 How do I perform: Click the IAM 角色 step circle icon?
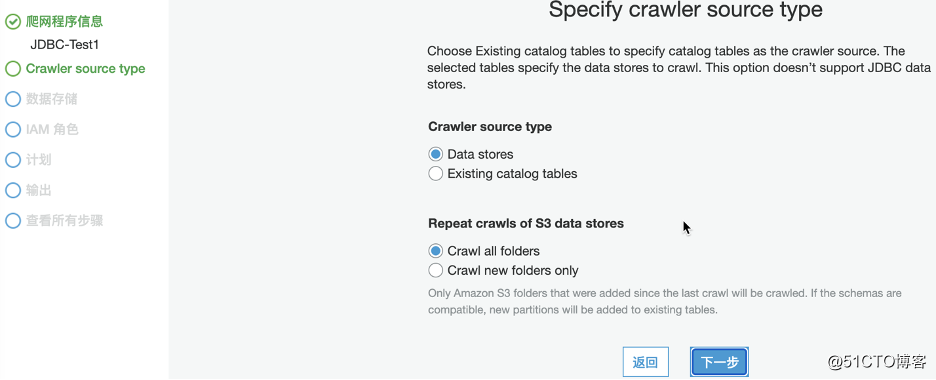(13, 129)
